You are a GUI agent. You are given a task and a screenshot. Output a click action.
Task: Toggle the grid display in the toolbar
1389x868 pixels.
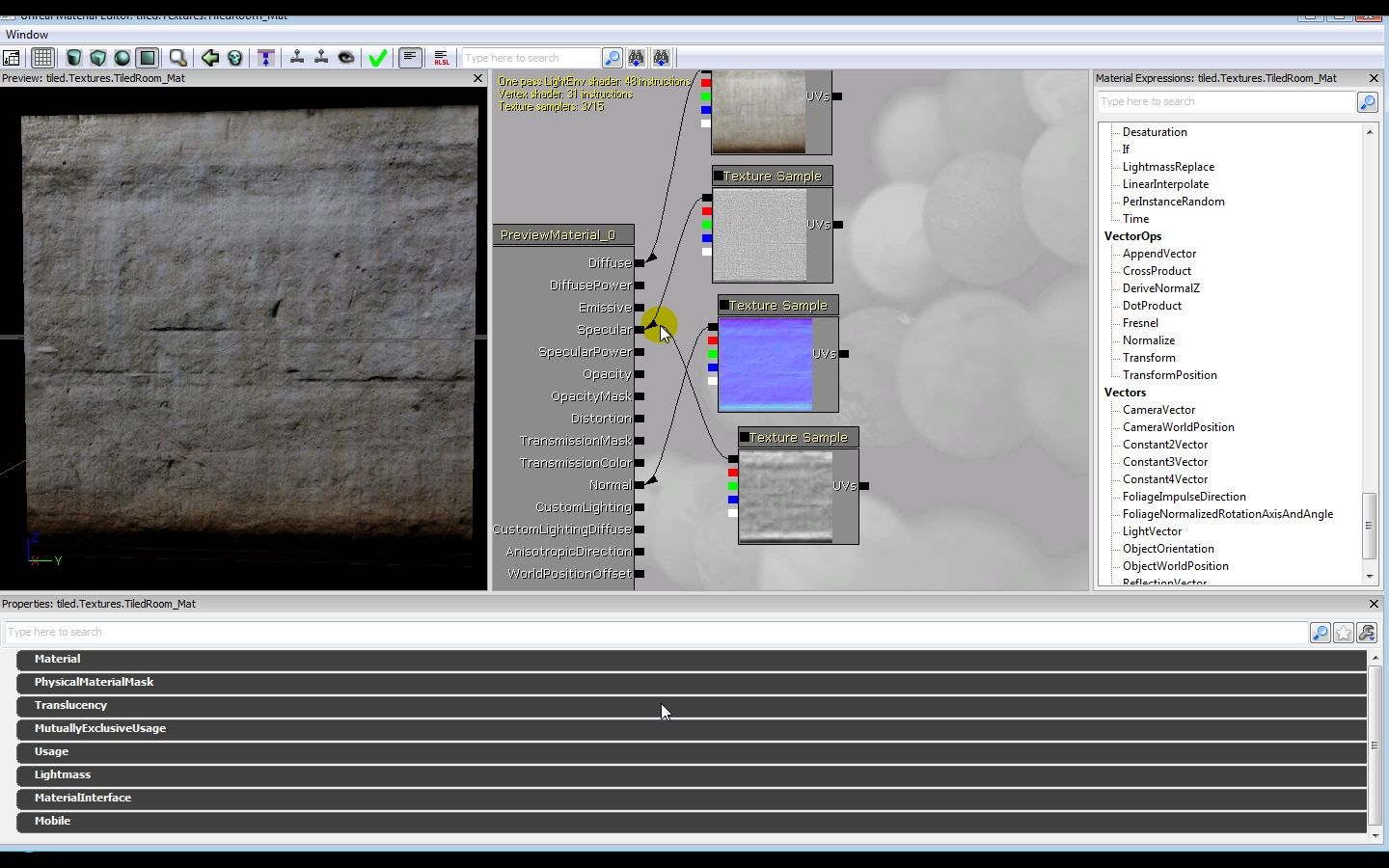click(43, 58)
